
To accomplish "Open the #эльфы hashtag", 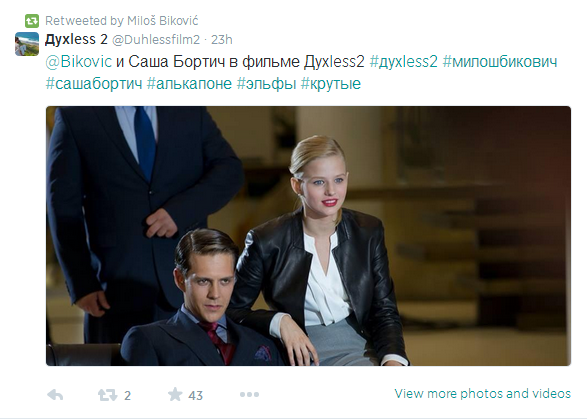I will [267, 84].
